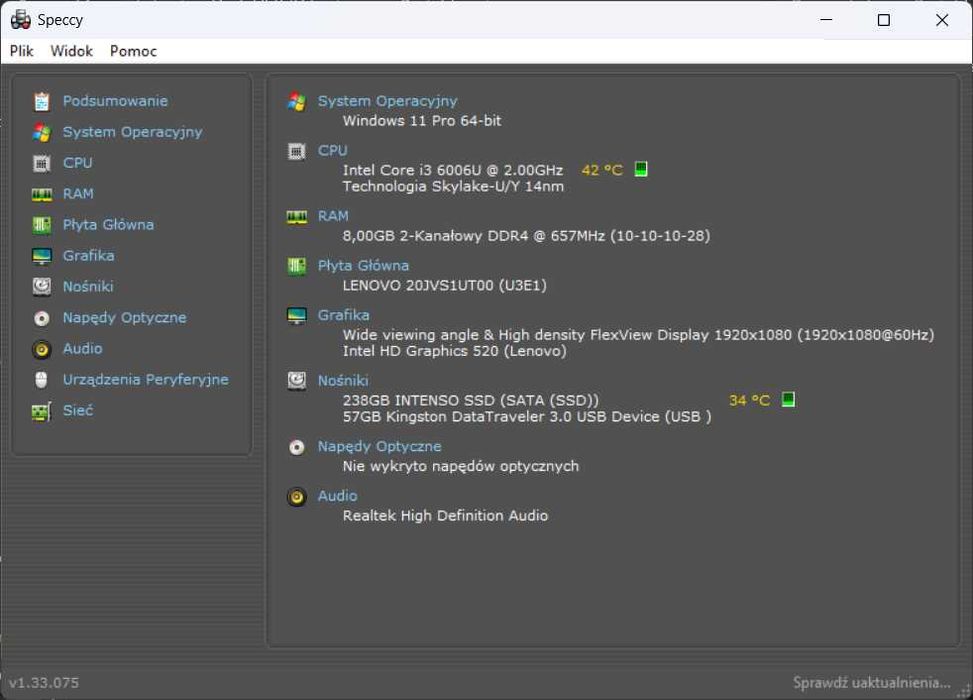973x700 pixels.
Task: Open the Plik menu
Action: 21,51
